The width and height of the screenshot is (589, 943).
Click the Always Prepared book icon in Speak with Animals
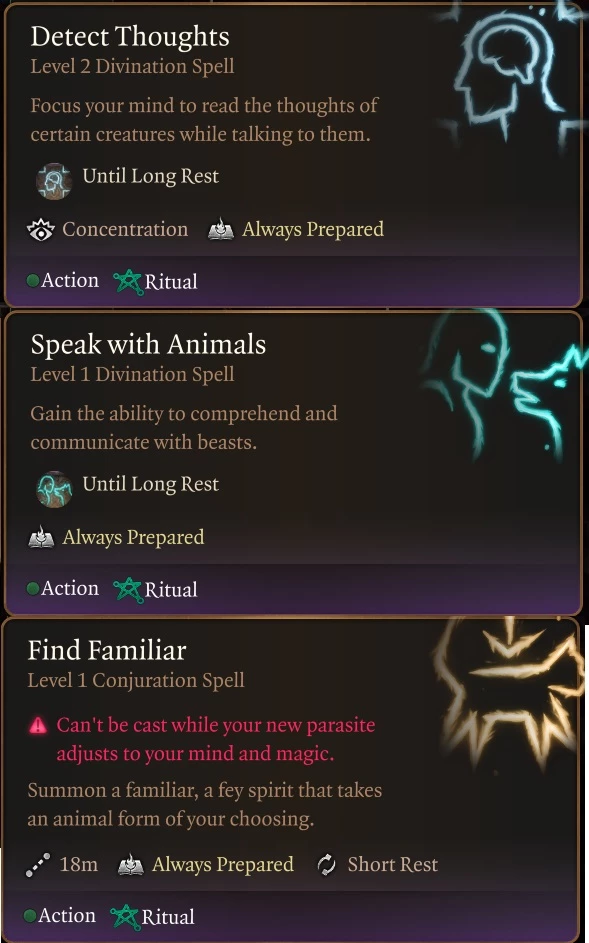tap(41, 538)
